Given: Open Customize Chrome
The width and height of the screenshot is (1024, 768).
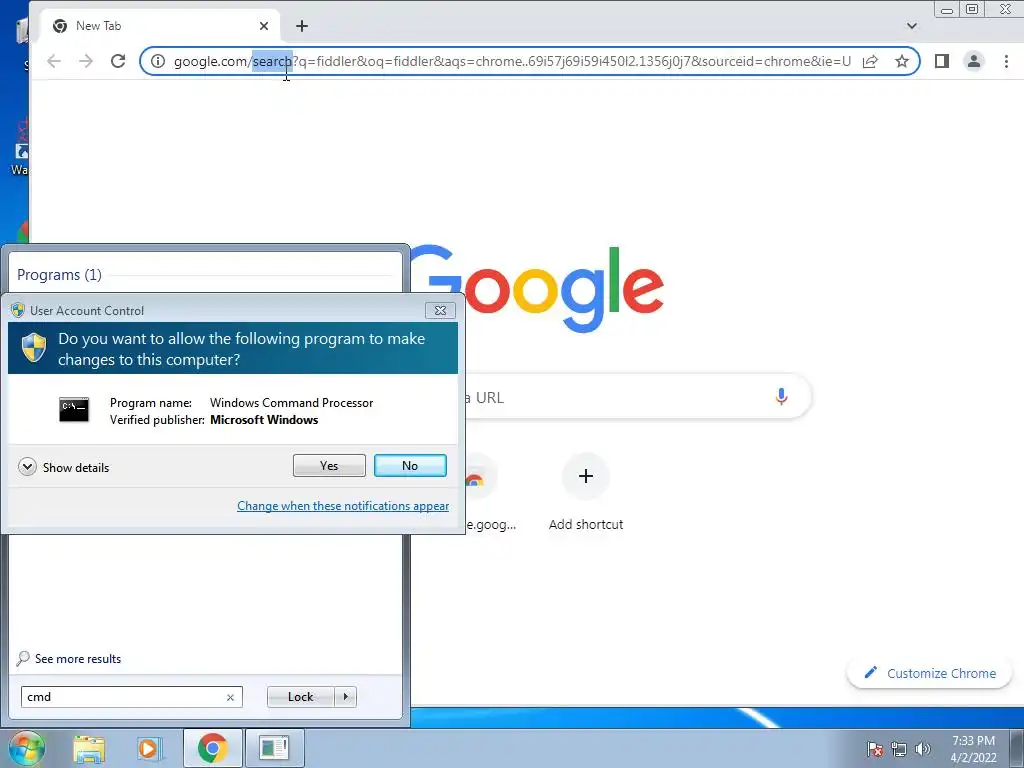Looking at the screenshot, I should click(x=929, y=673).
